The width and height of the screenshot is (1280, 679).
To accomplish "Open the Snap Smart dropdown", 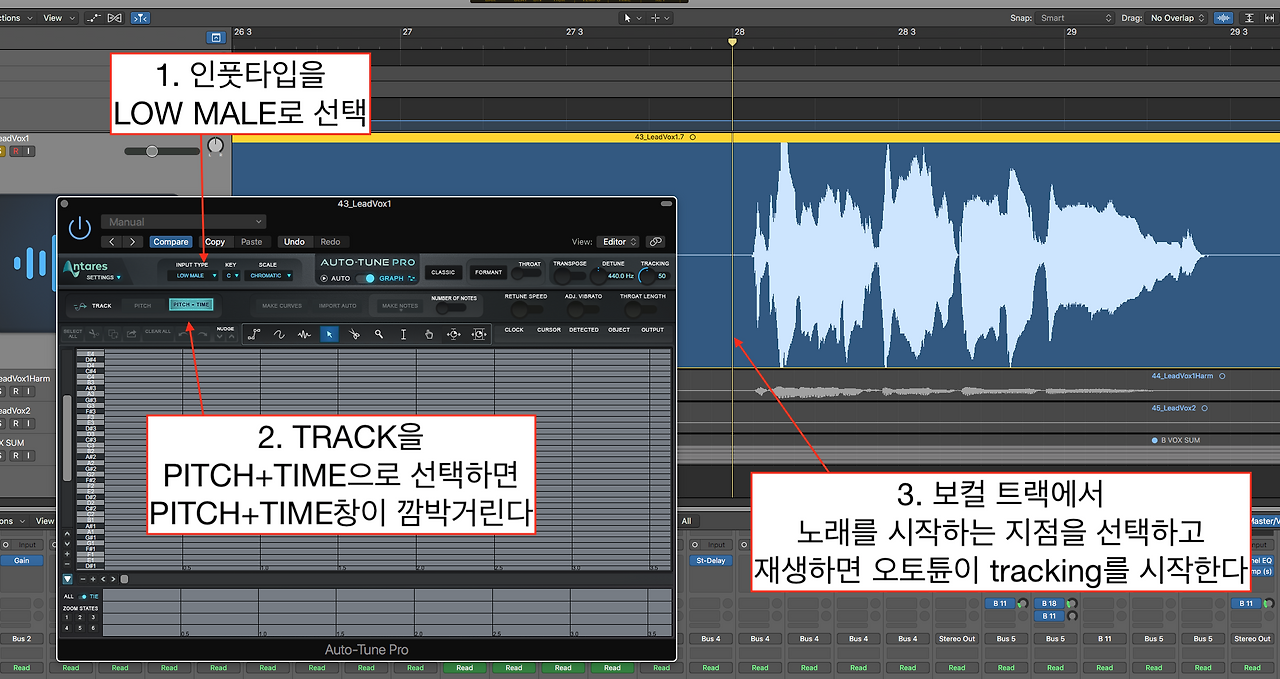I will 1075,18.
